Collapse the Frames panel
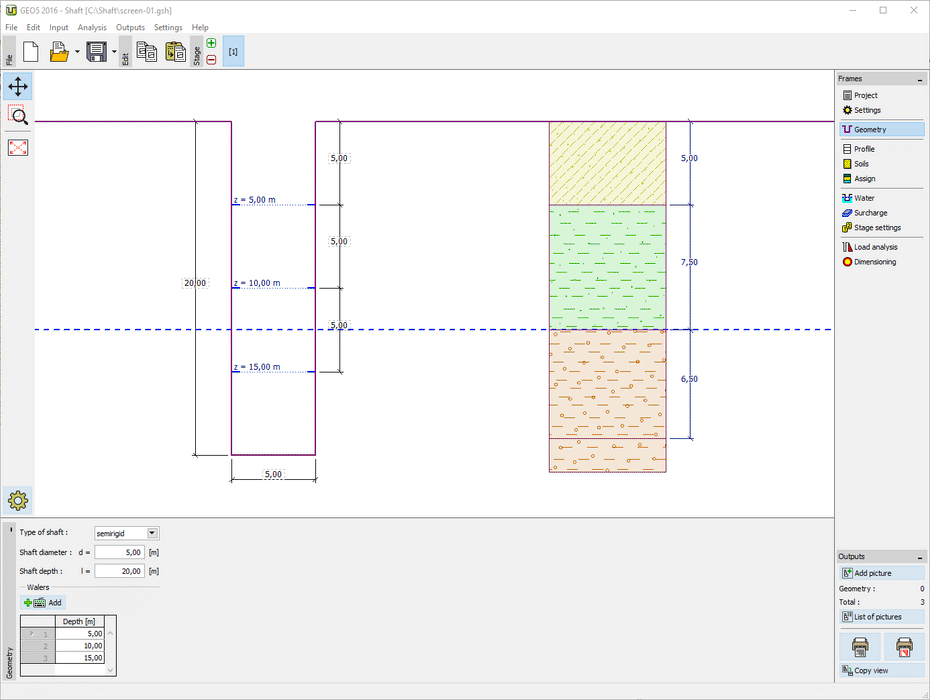This screenshot has width=930, height=700. coord(919,79)
